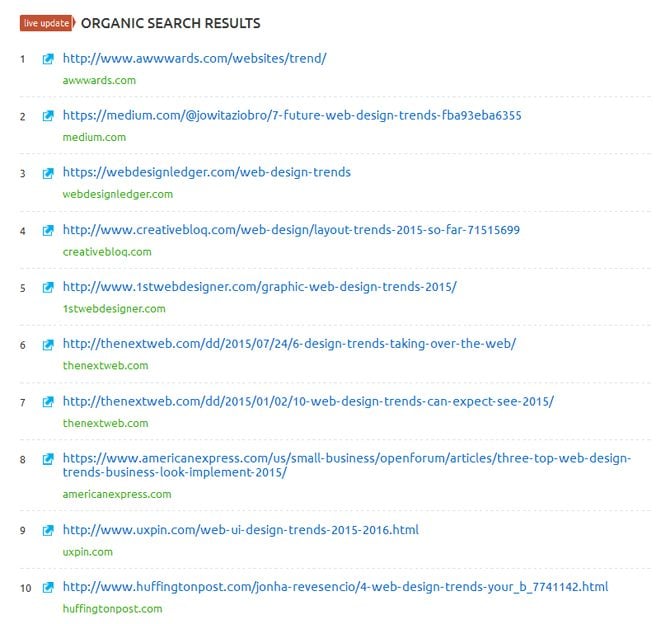670x624 pixels.
Task: Open external link icon beside uxpin result
Action: 48,530
